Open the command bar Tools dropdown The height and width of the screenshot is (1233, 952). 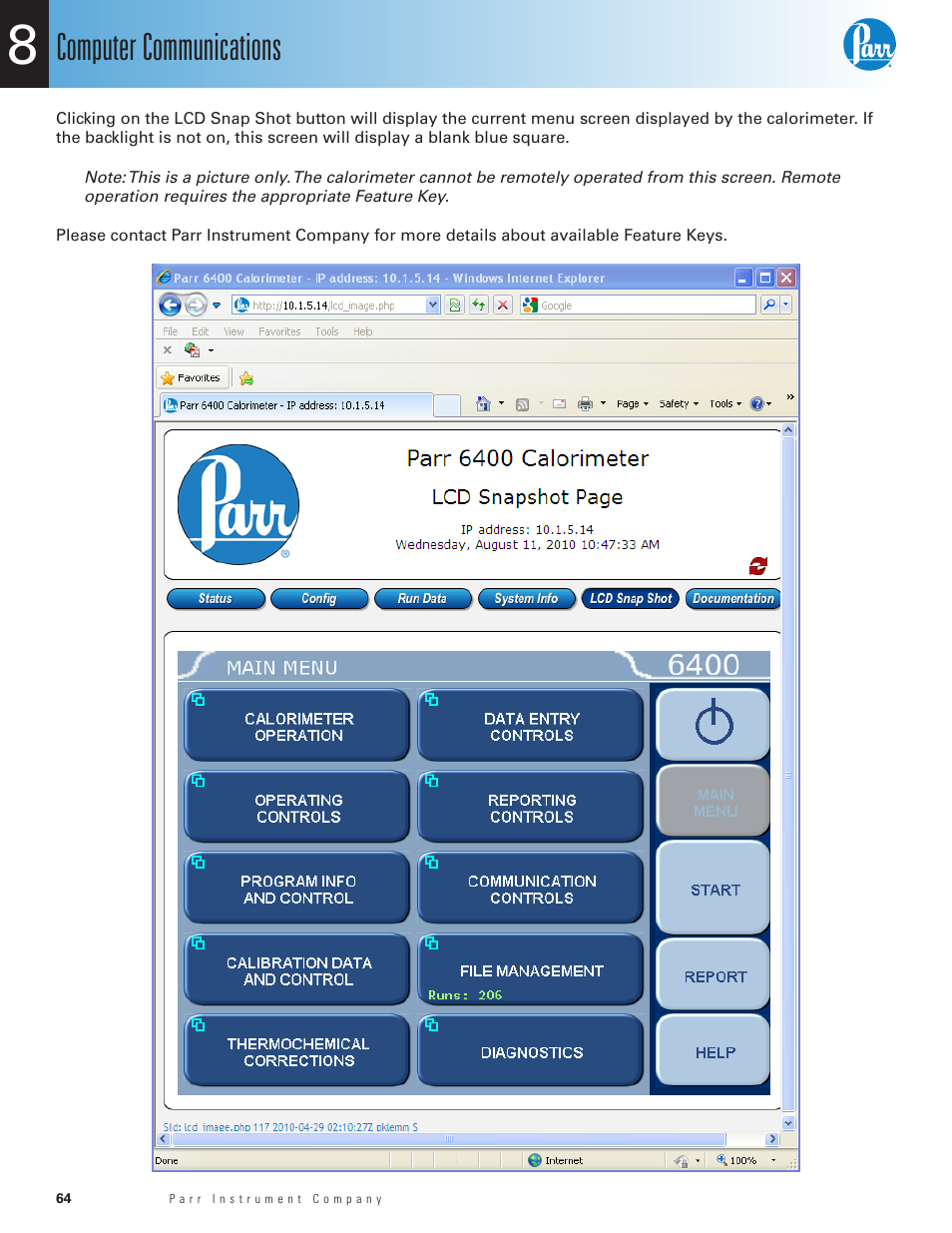pyautogui.click(x=725, y=404)
